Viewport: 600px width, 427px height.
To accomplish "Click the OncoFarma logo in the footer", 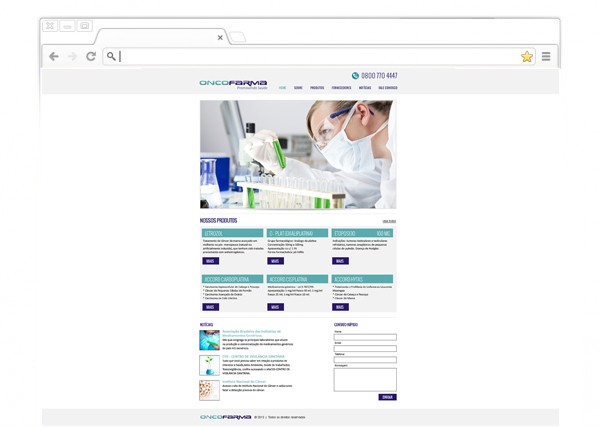I will click(x=225, y=417).
